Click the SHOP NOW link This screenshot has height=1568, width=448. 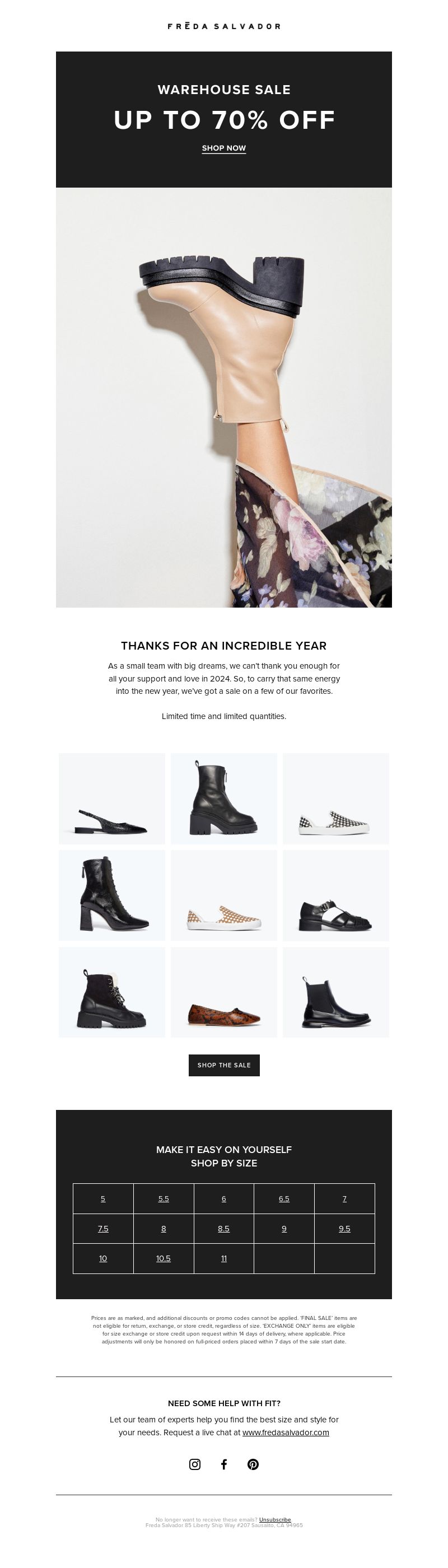[x=224, y=148]
